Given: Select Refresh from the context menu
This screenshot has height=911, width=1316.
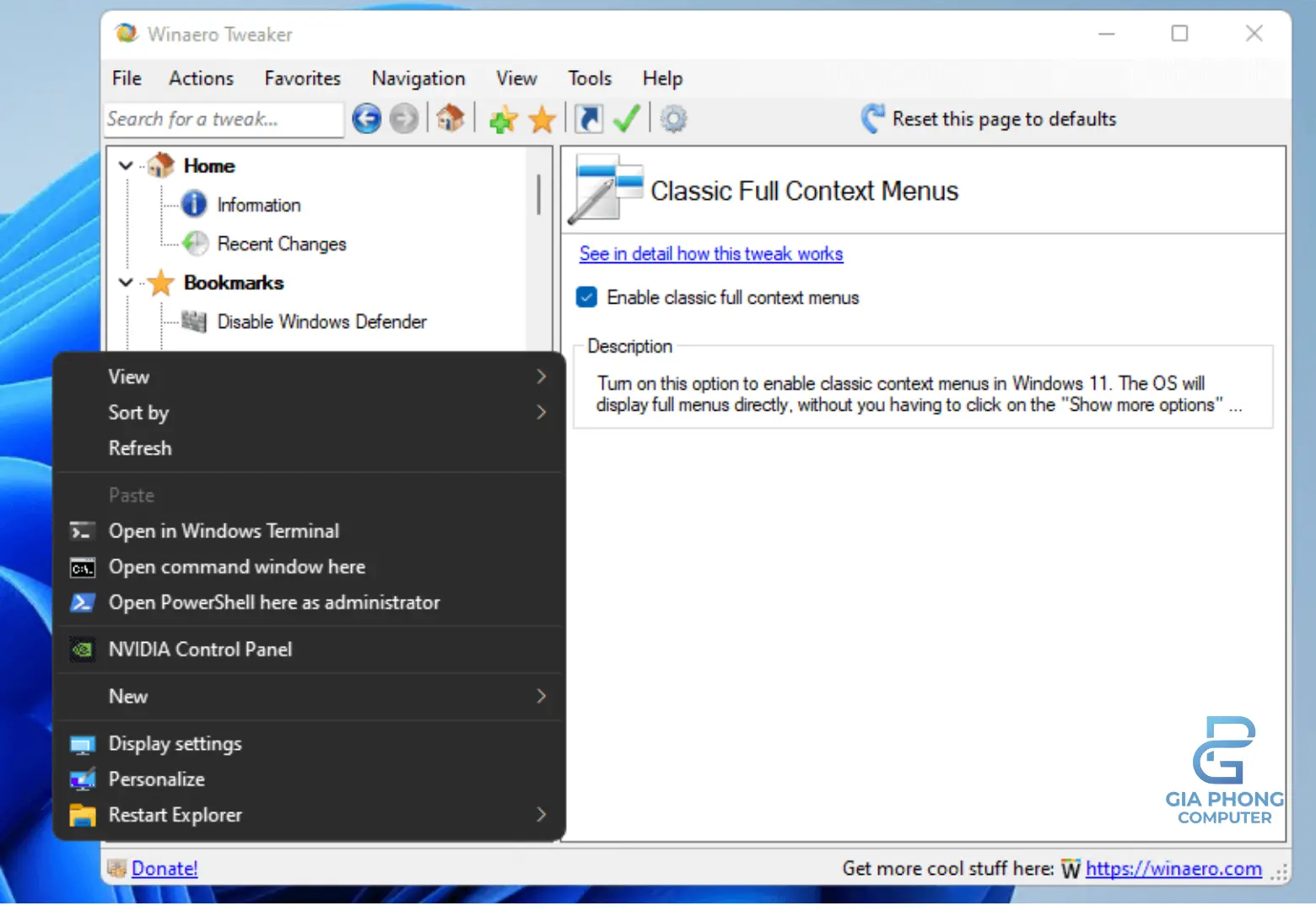Looking at the screenshot, I should click(x=140, y=448).
